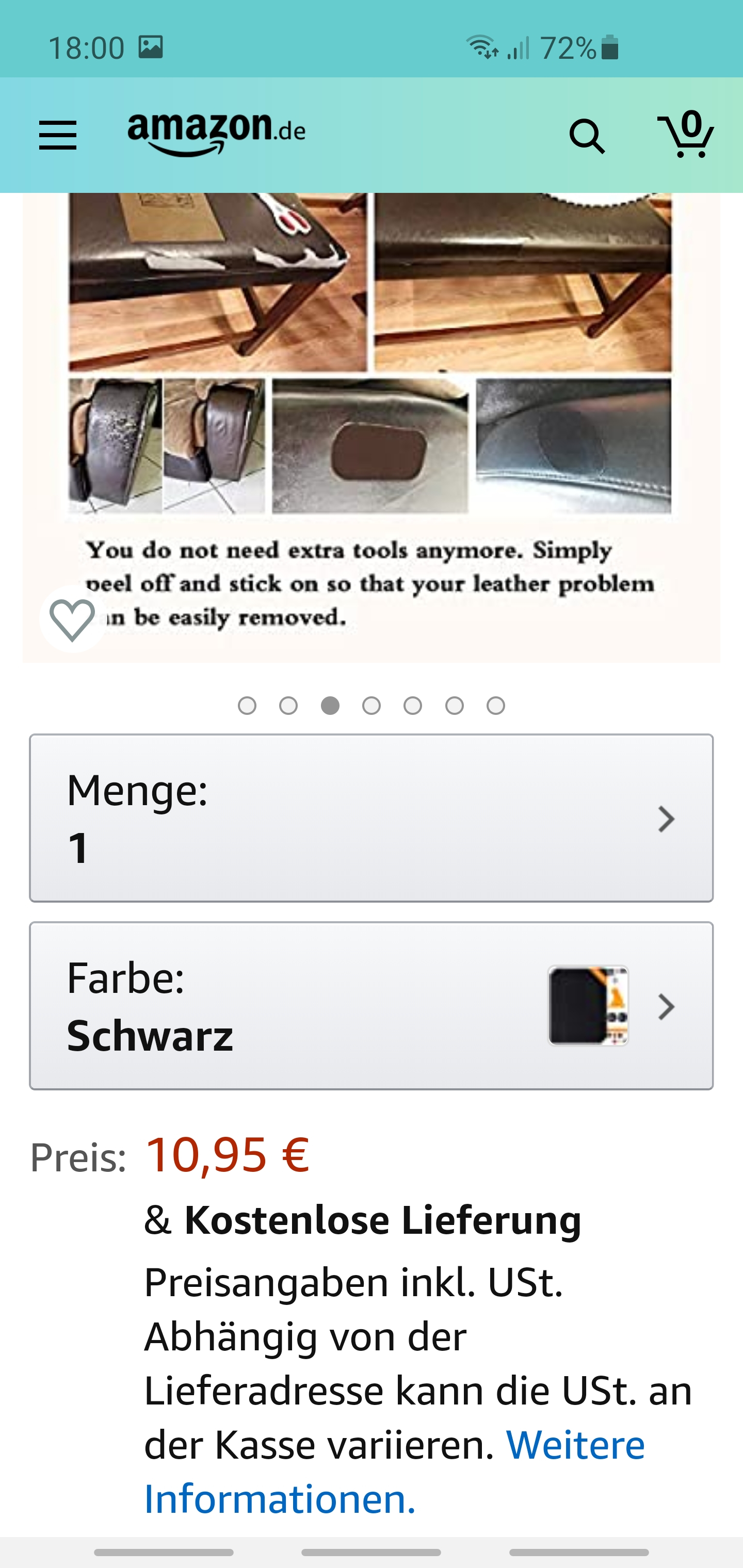
Task: Open the Menge quantity dropdown
Action: pyautogui.click(x=371, y=818)
